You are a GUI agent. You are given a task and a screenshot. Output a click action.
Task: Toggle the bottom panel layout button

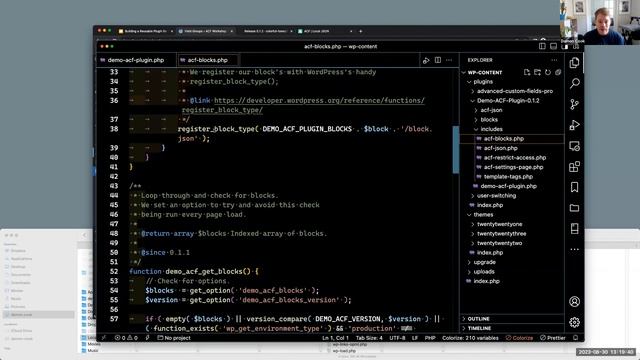[x=553, y=47]
